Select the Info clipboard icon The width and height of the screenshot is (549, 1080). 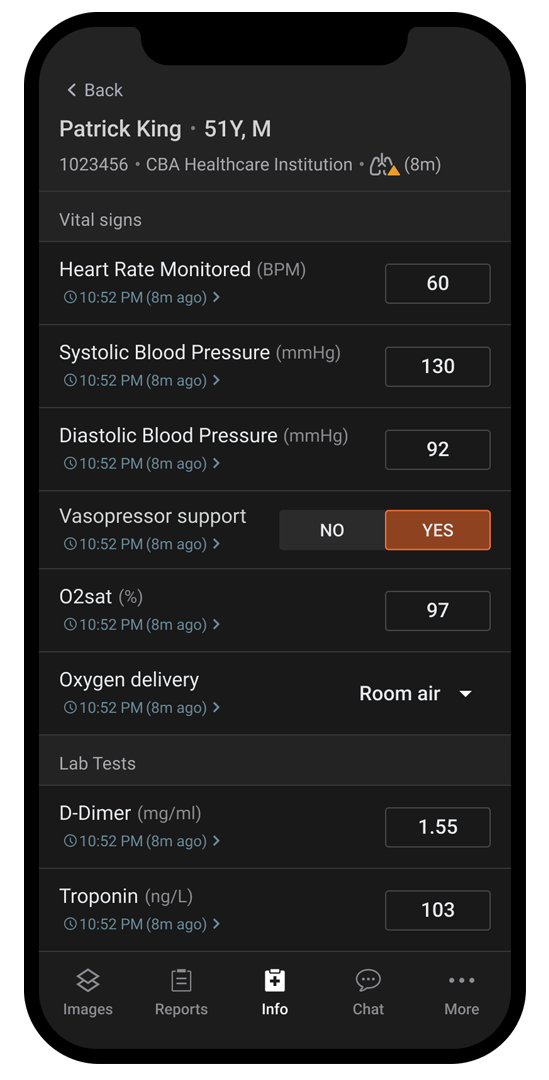(x=274, y=980)
